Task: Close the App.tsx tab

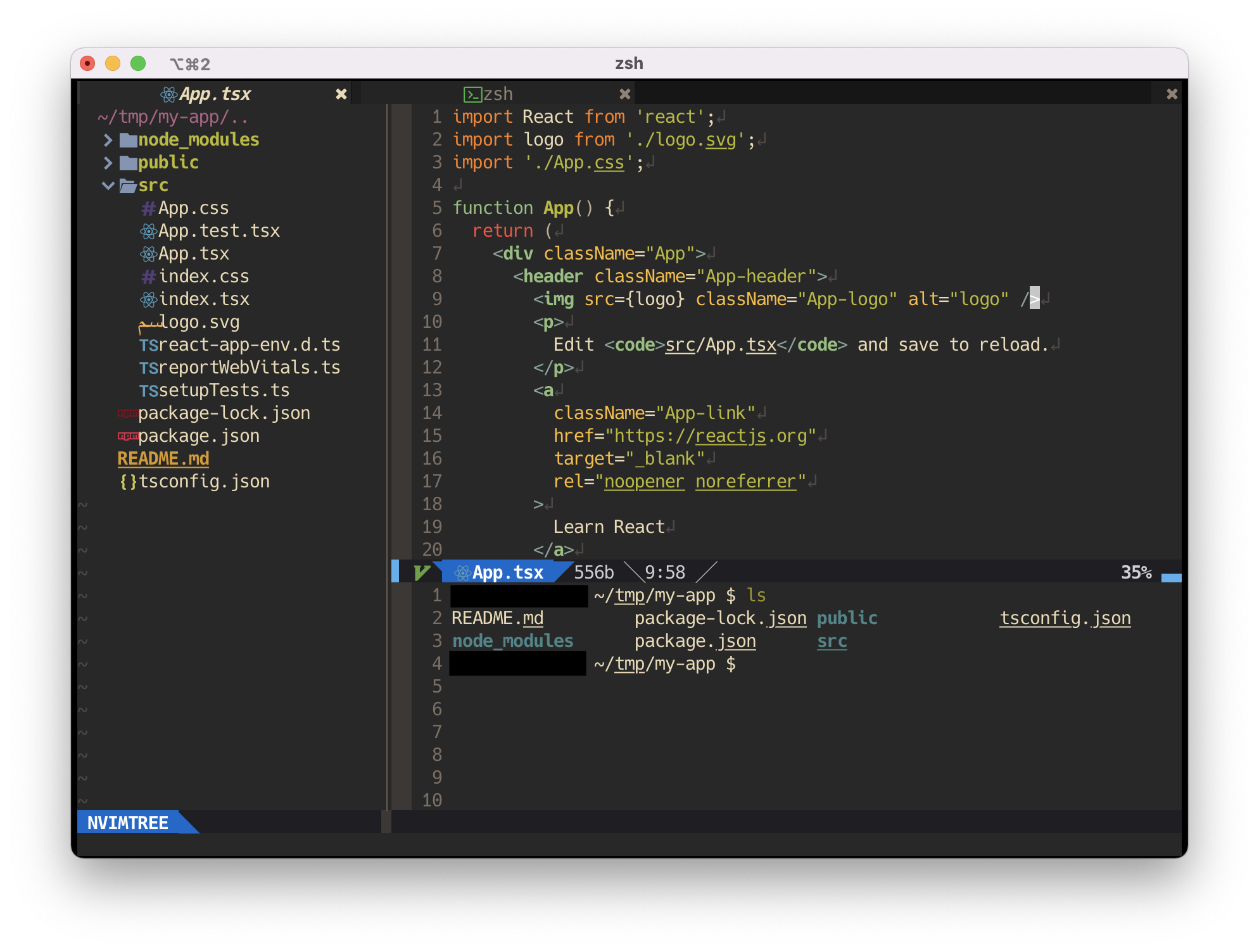Action: pyautogui.click(x=341, y=94)
